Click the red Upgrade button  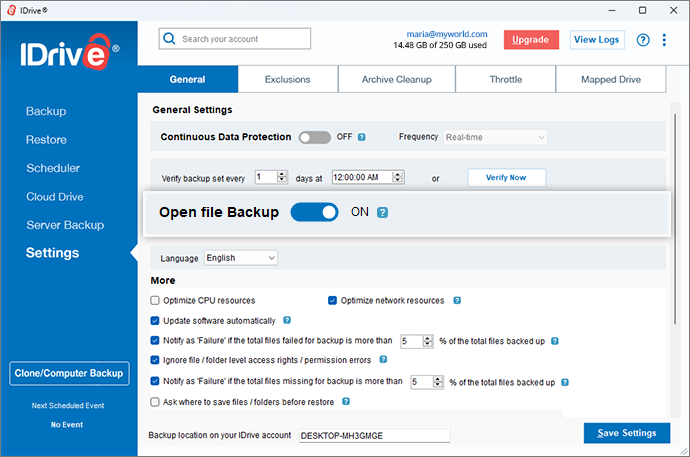click(531, 40)
